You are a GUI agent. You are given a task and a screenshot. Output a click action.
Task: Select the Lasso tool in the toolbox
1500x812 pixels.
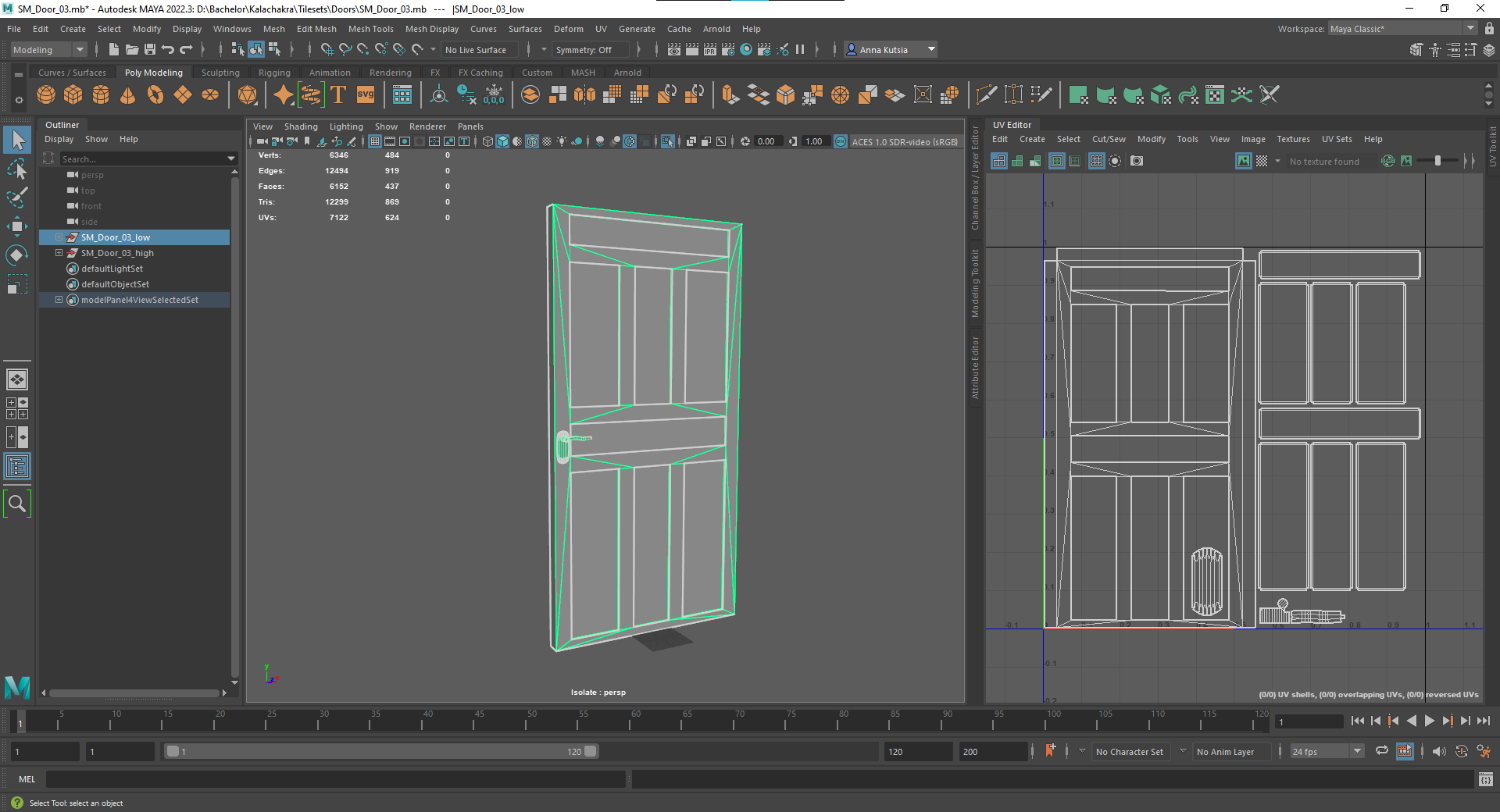pos(16,169)
